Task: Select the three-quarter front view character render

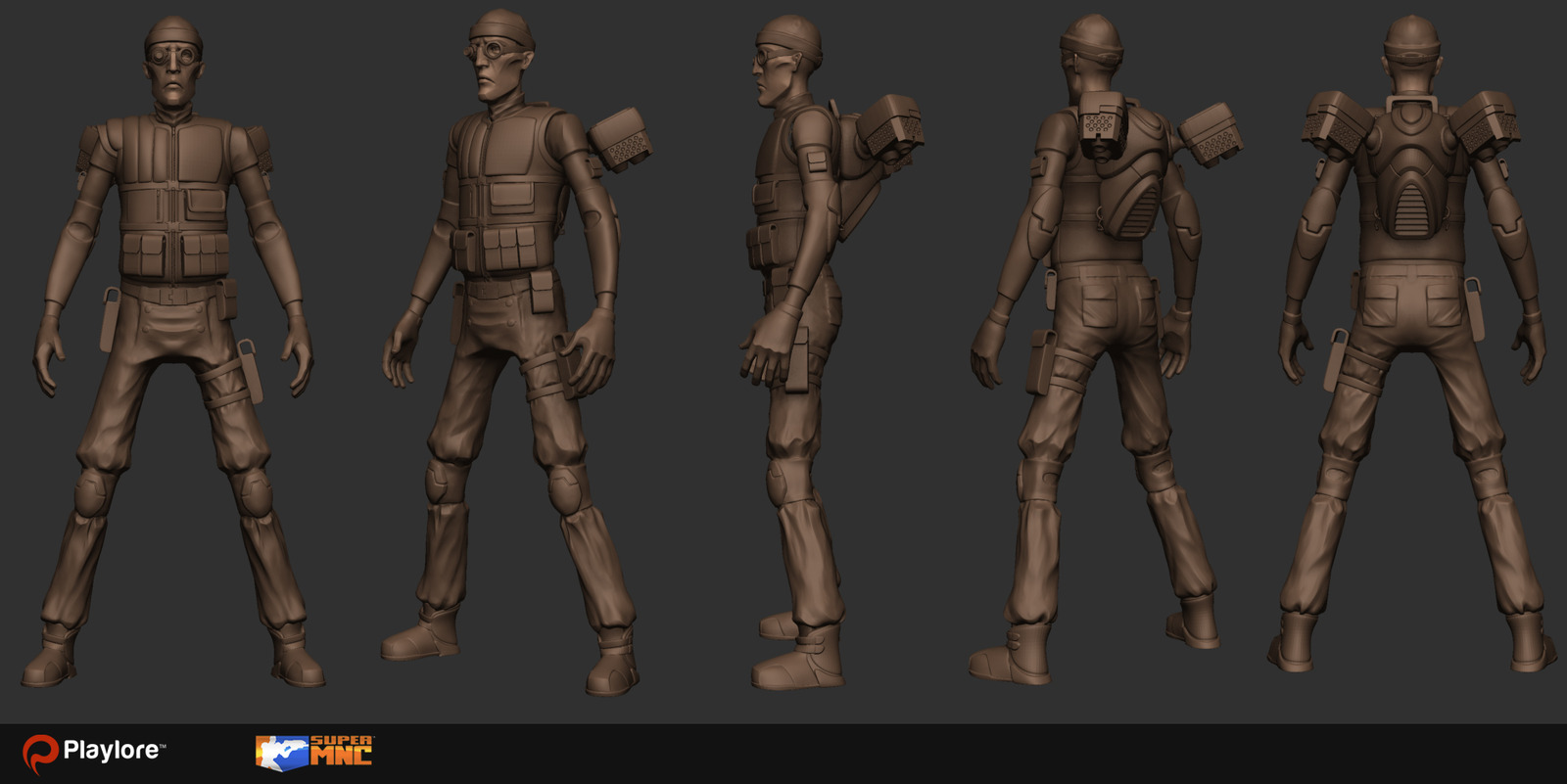Action: 509,352
